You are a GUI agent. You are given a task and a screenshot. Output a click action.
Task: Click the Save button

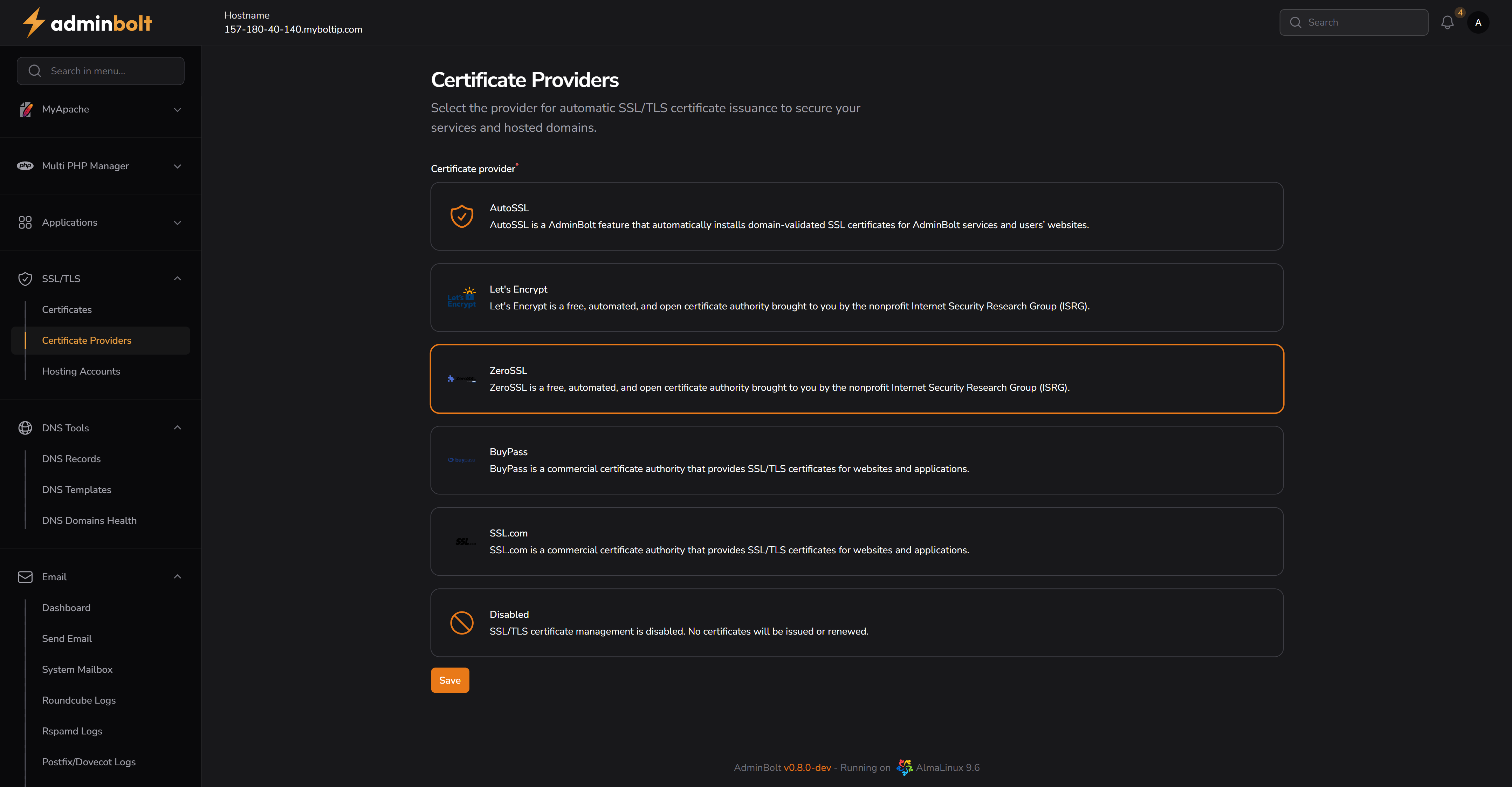point(449,679)
